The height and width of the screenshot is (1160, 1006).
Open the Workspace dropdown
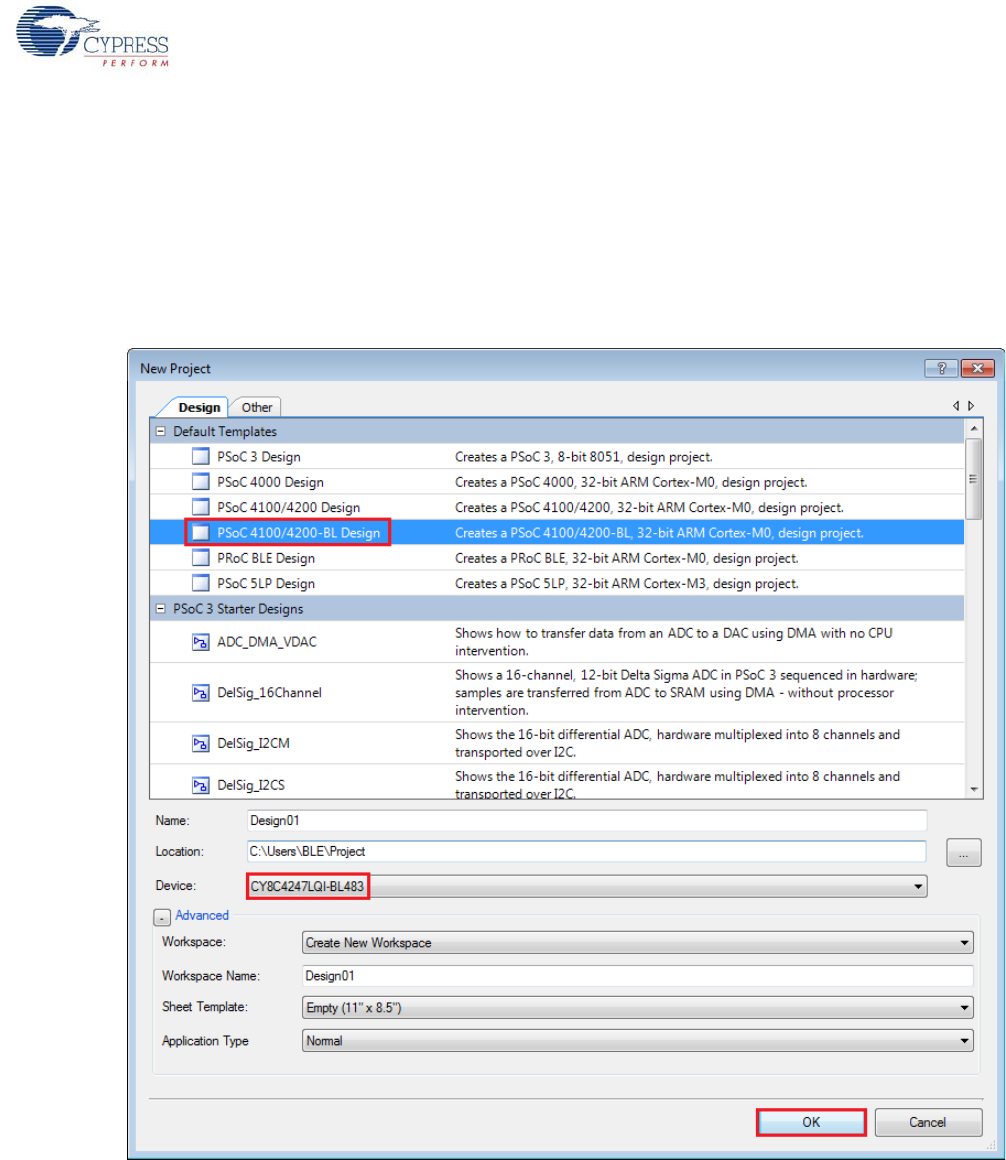pos(965,942)
